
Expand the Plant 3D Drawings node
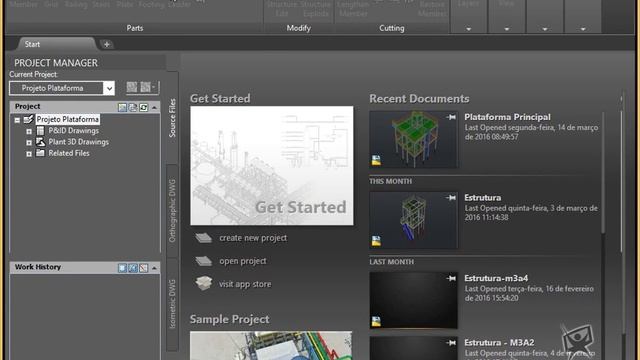tap(29, 143)
